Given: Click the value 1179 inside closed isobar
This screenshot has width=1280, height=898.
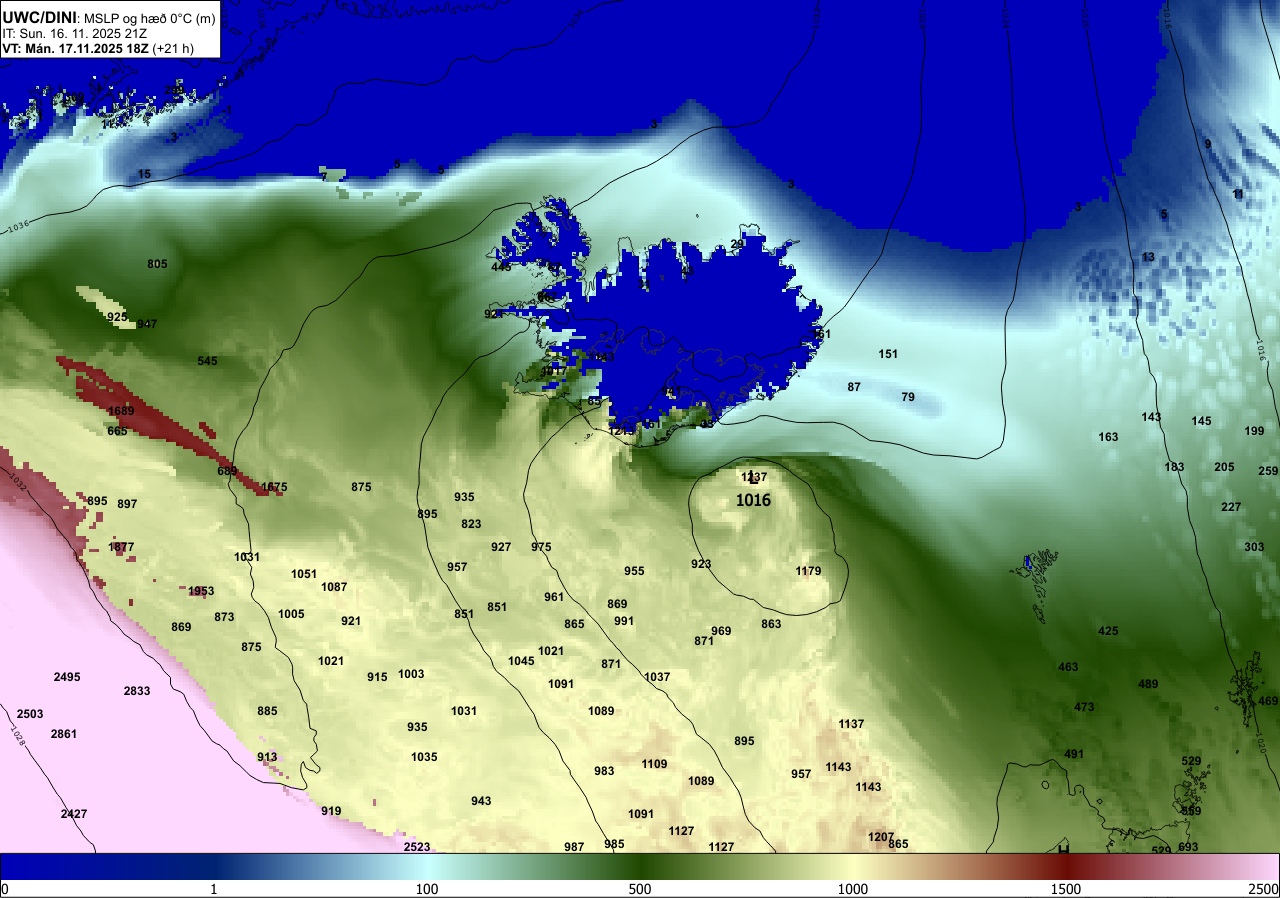Looking at the screenshot, I should (x=808, y=571).
